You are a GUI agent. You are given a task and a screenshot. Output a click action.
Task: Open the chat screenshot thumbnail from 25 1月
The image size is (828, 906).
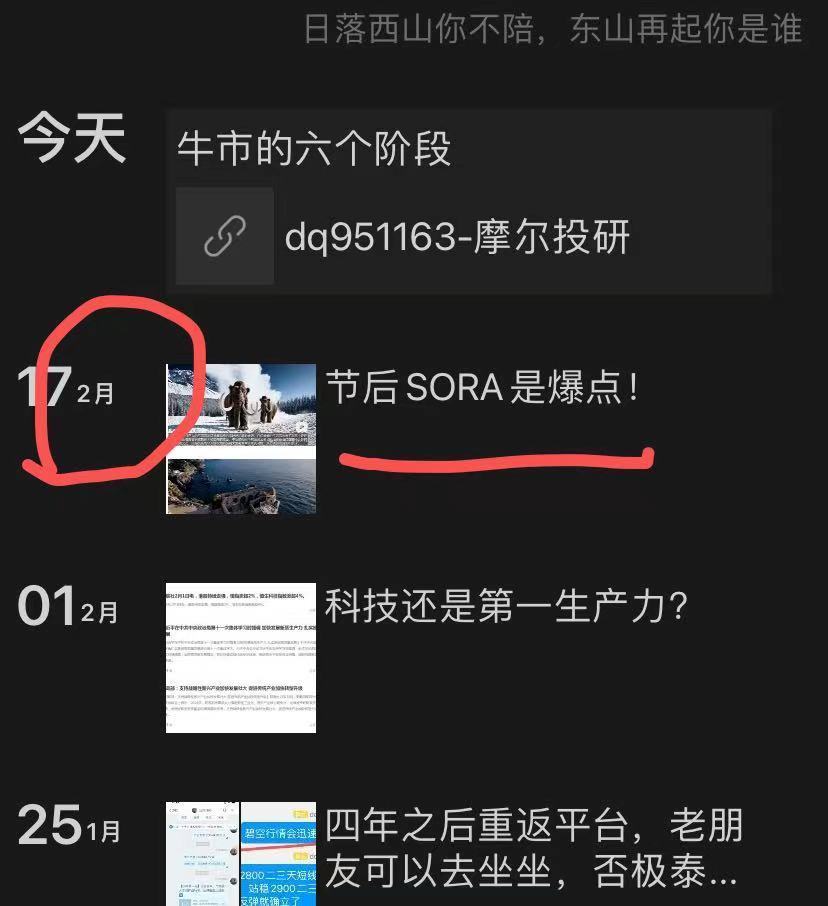click(202, 854)
